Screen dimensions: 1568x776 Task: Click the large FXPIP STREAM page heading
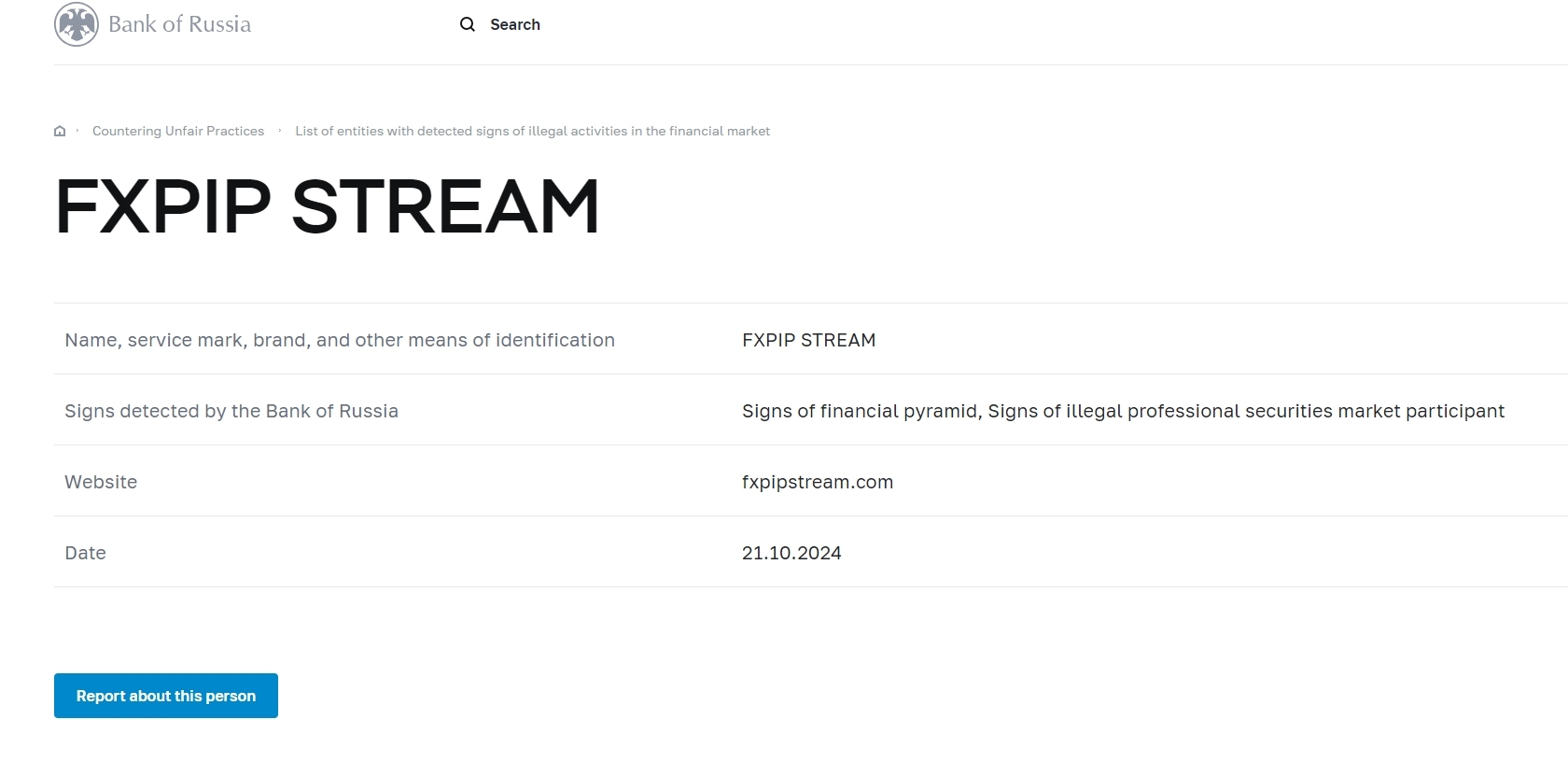click(x=328, y=206)
